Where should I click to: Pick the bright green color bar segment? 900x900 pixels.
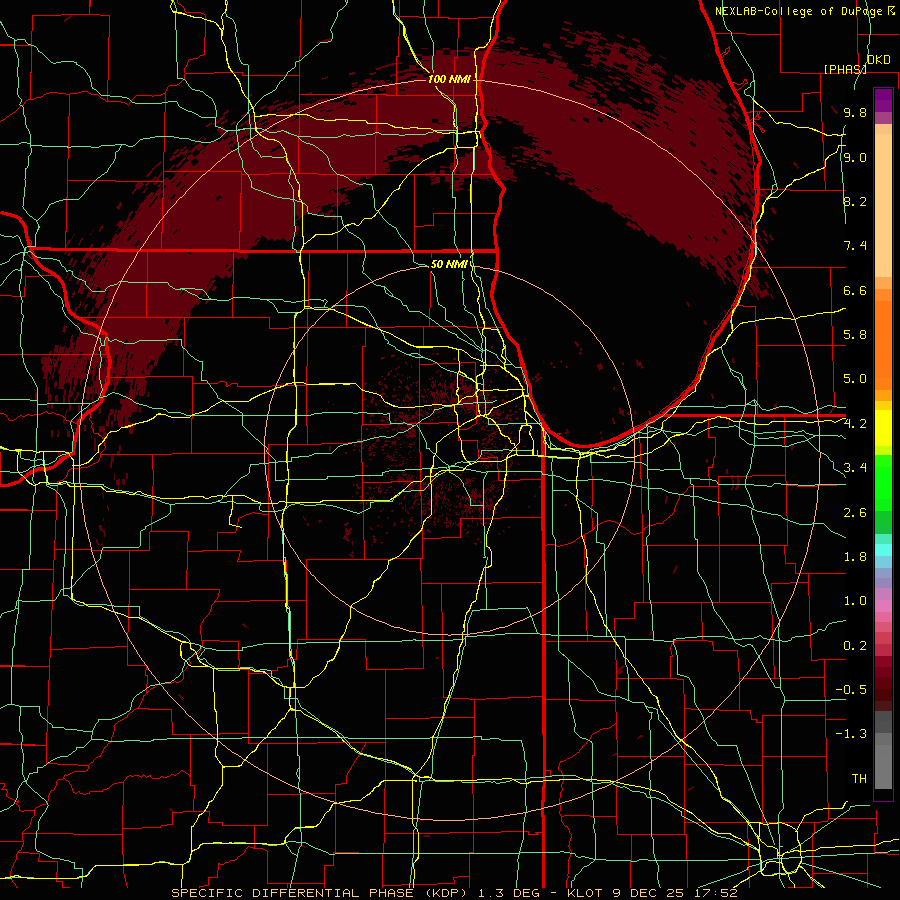tap(883, 482)
